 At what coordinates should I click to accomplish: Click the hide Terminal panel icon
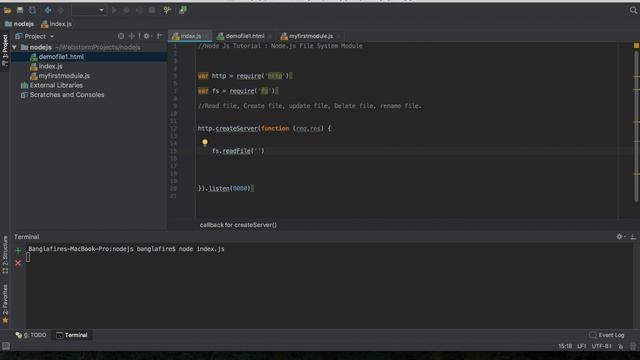[633, 237]
